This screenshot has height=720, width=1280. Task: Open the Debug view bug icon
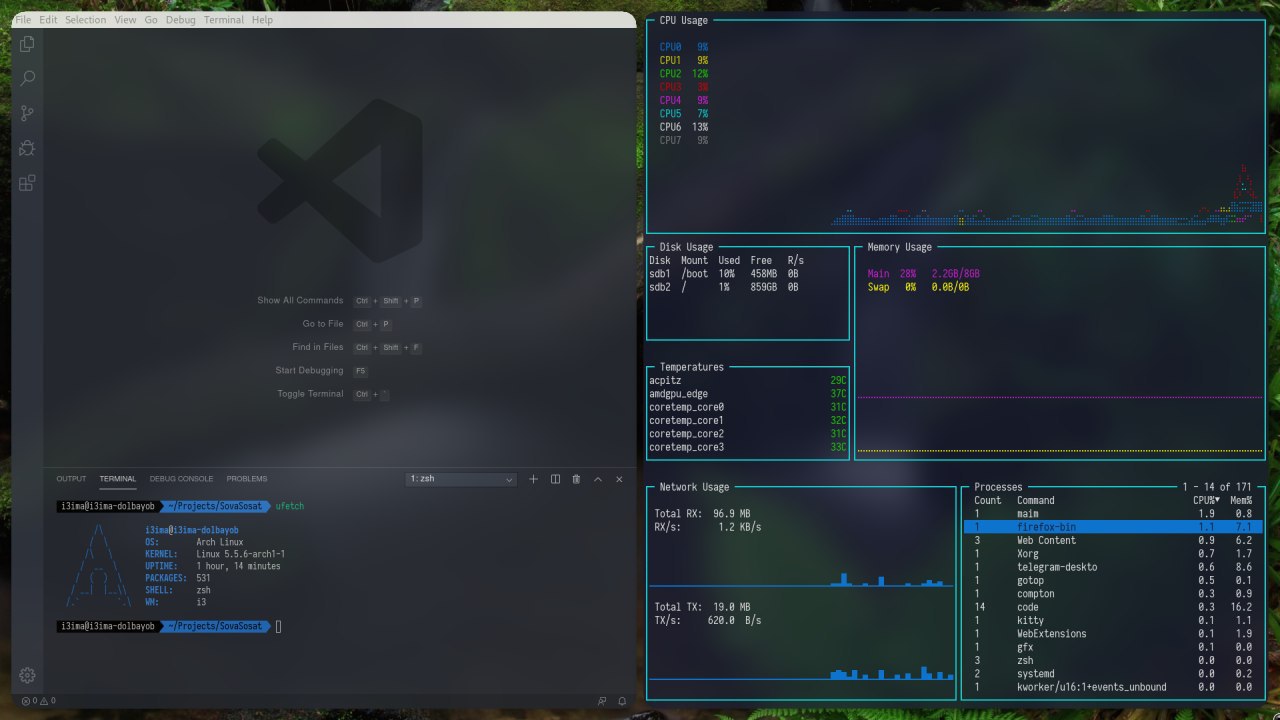[x=27, y=148]
